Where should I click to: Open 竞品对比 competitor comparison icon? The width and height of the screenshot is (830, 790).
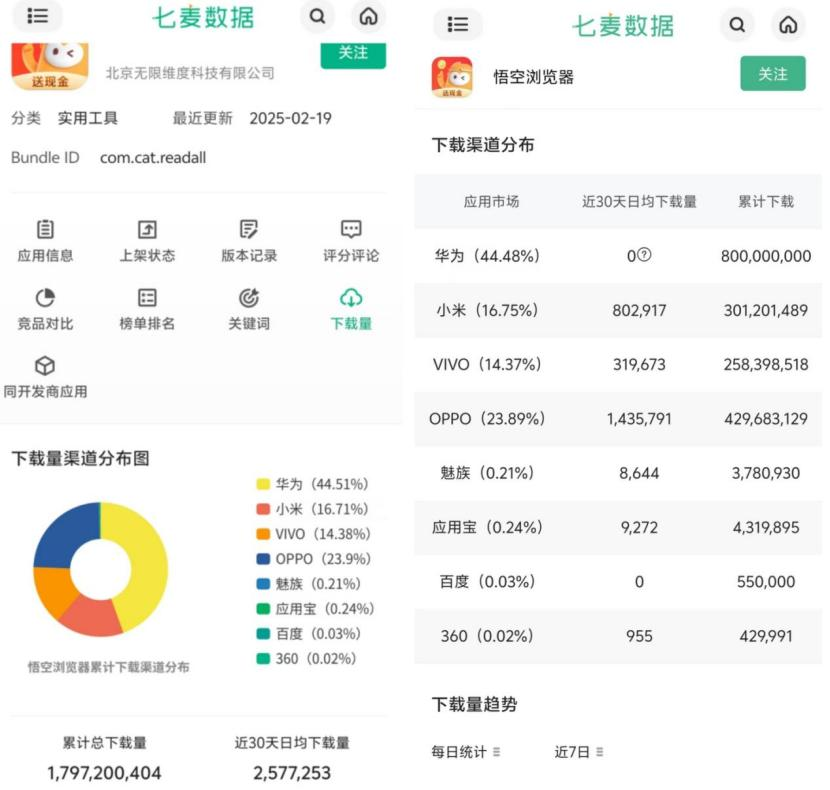[x=45, y=299]
